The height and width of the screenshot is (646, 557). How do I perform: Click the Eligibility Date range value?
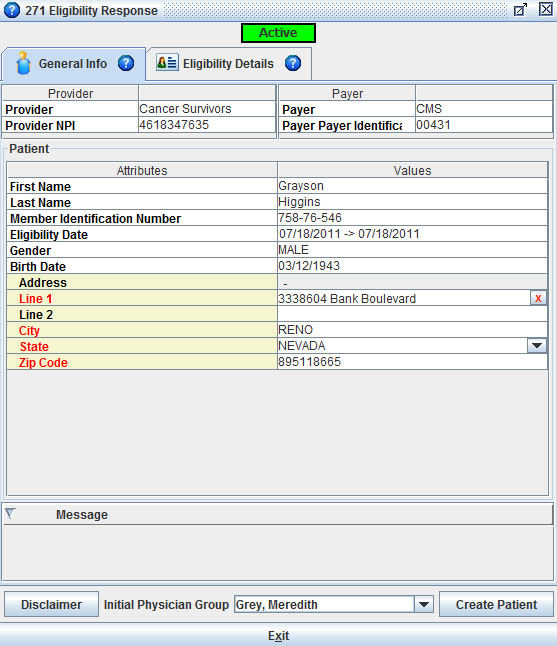412,234
